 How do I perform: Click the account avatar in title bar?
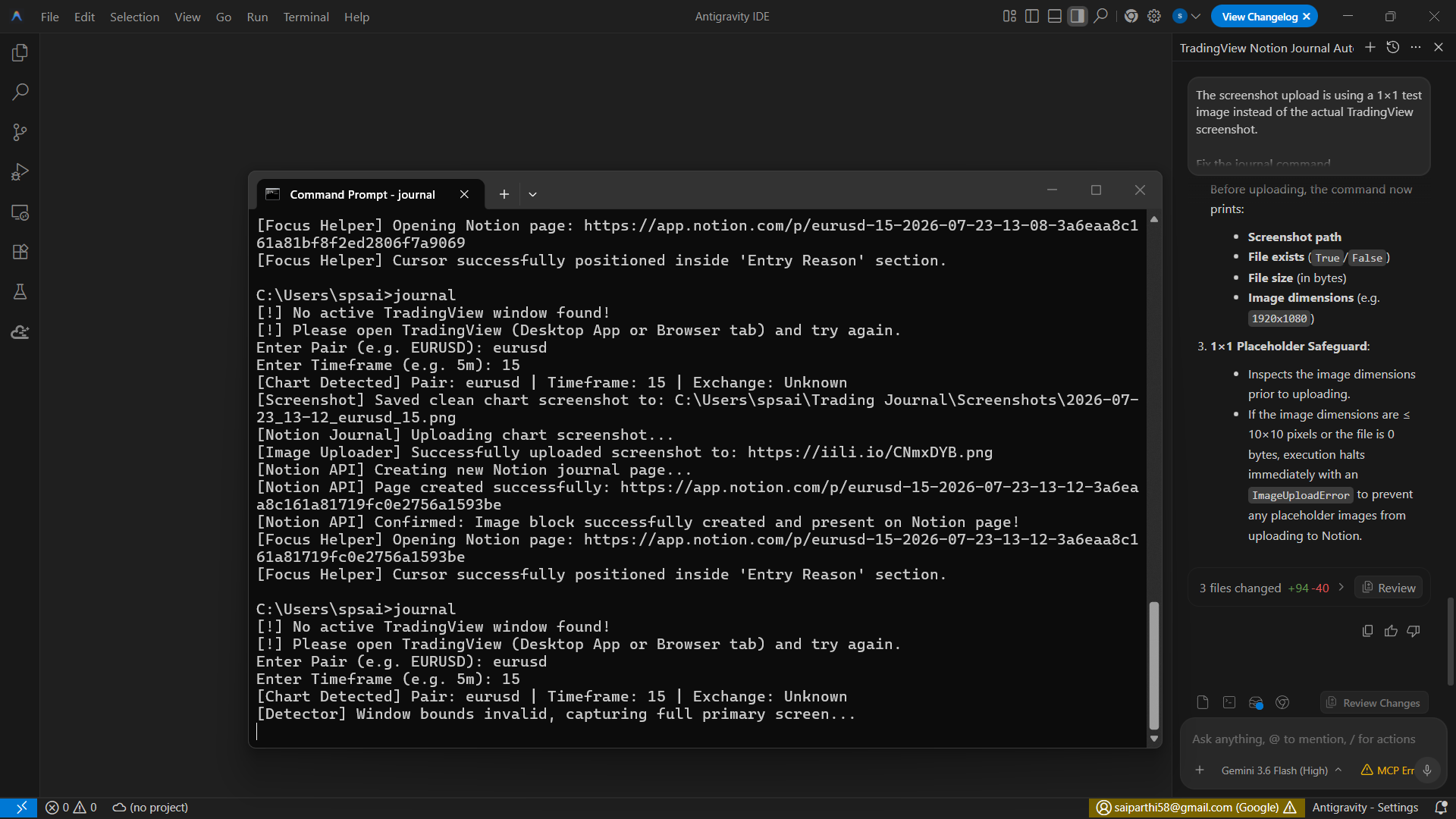1180,16
